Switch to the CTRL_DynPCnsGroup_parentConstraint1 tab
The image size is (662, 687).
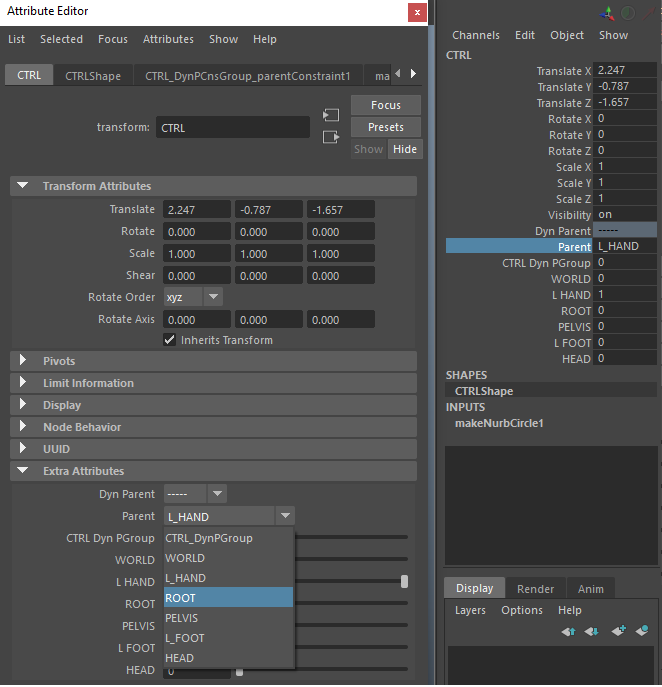coord(248,76)
